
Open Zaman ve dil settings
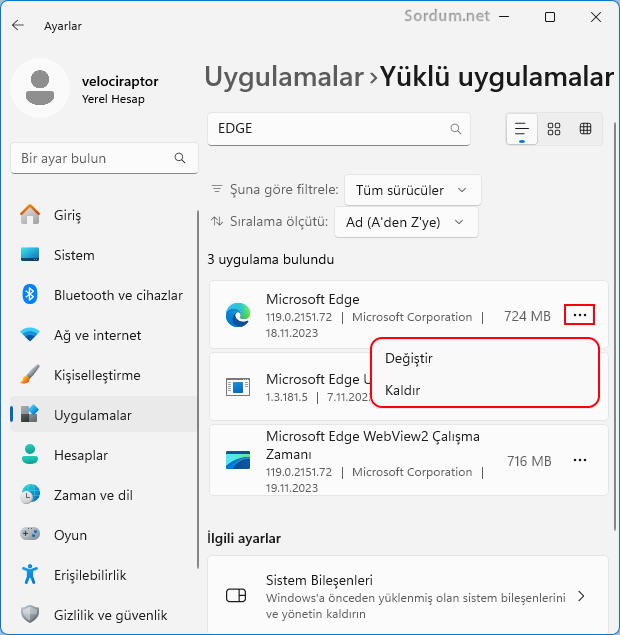pos(104,495)
